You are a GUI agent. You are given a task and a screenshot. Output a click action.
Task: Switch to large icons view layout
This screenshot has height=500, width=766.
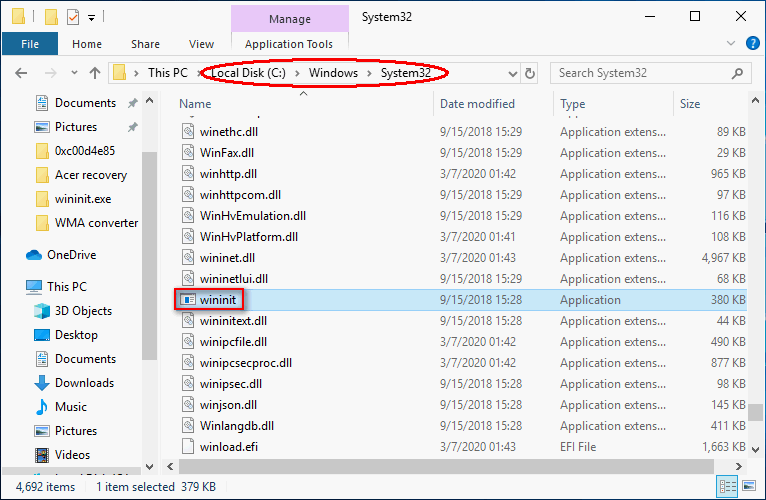coord(749,486)
